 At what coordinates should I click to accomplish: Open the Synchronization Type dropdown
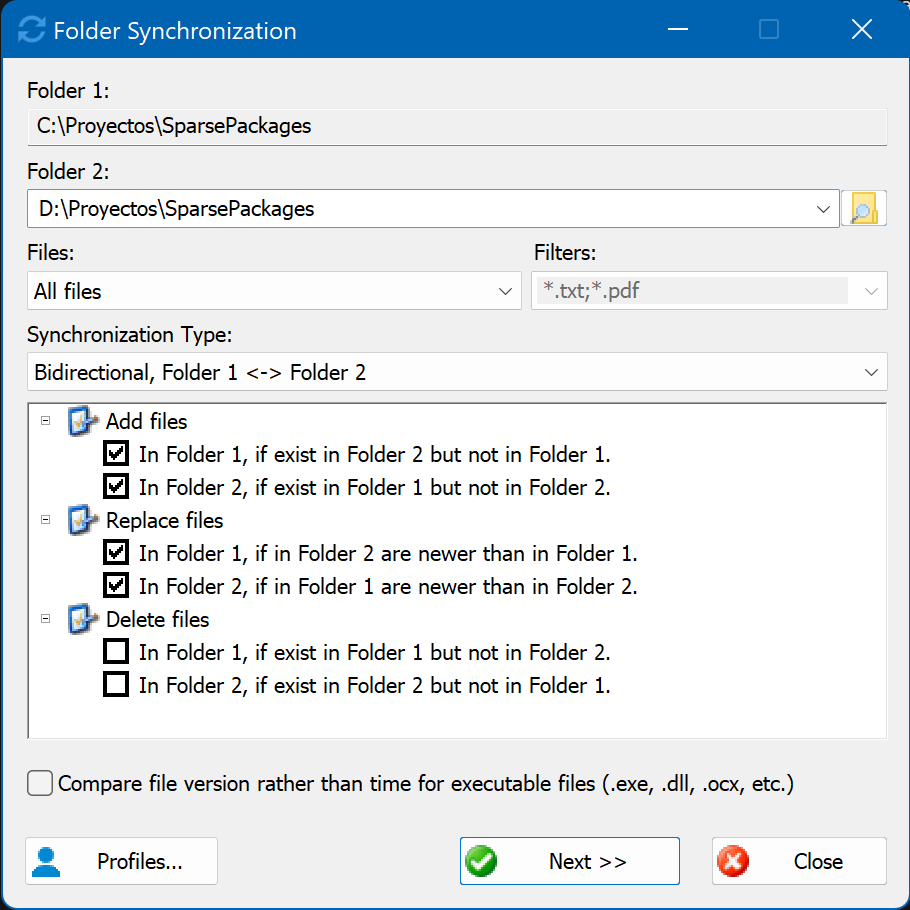457,372
